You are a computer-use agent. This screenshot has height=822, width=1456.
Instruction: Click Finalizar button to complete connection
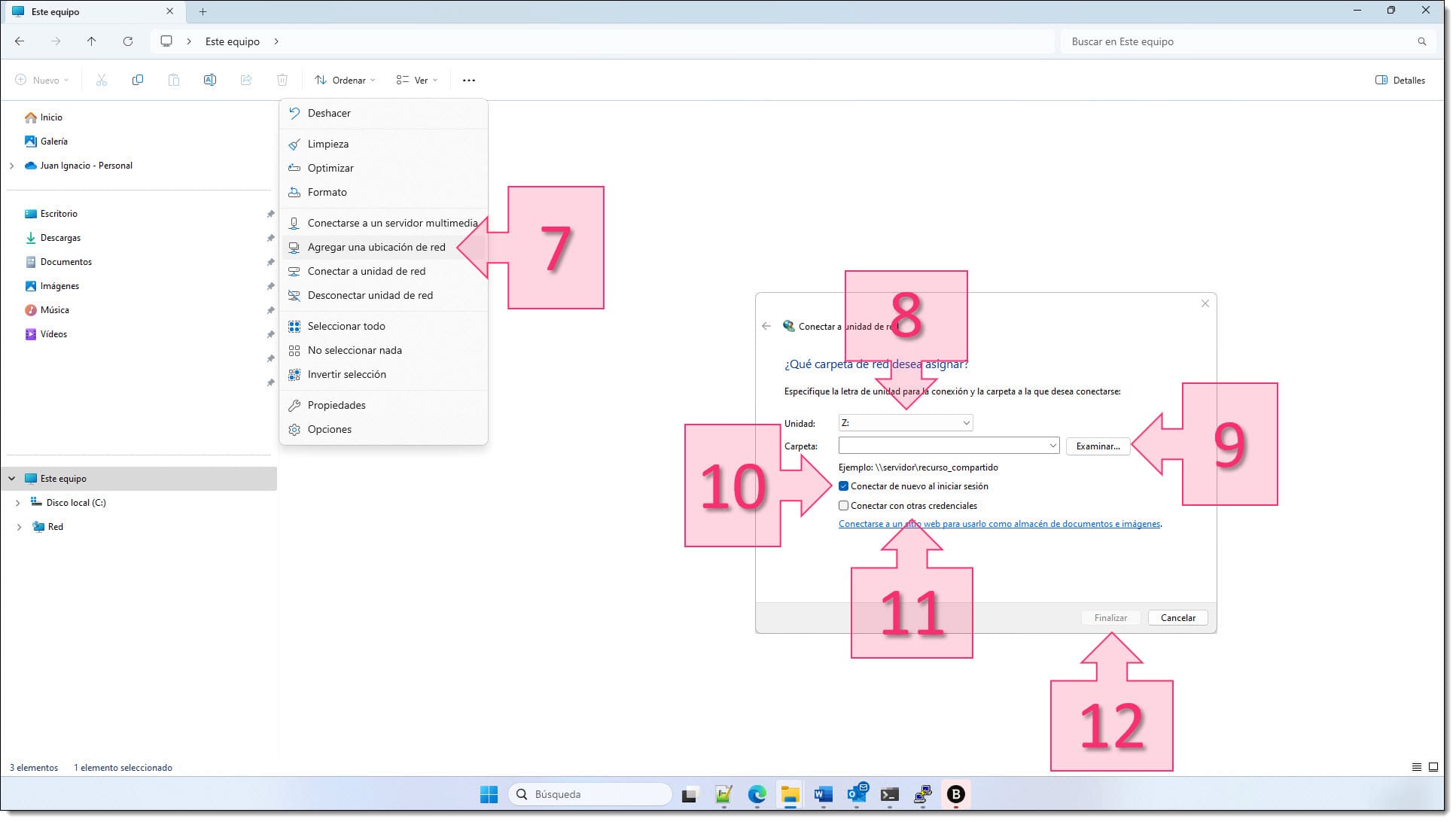tap(1110, 617)
